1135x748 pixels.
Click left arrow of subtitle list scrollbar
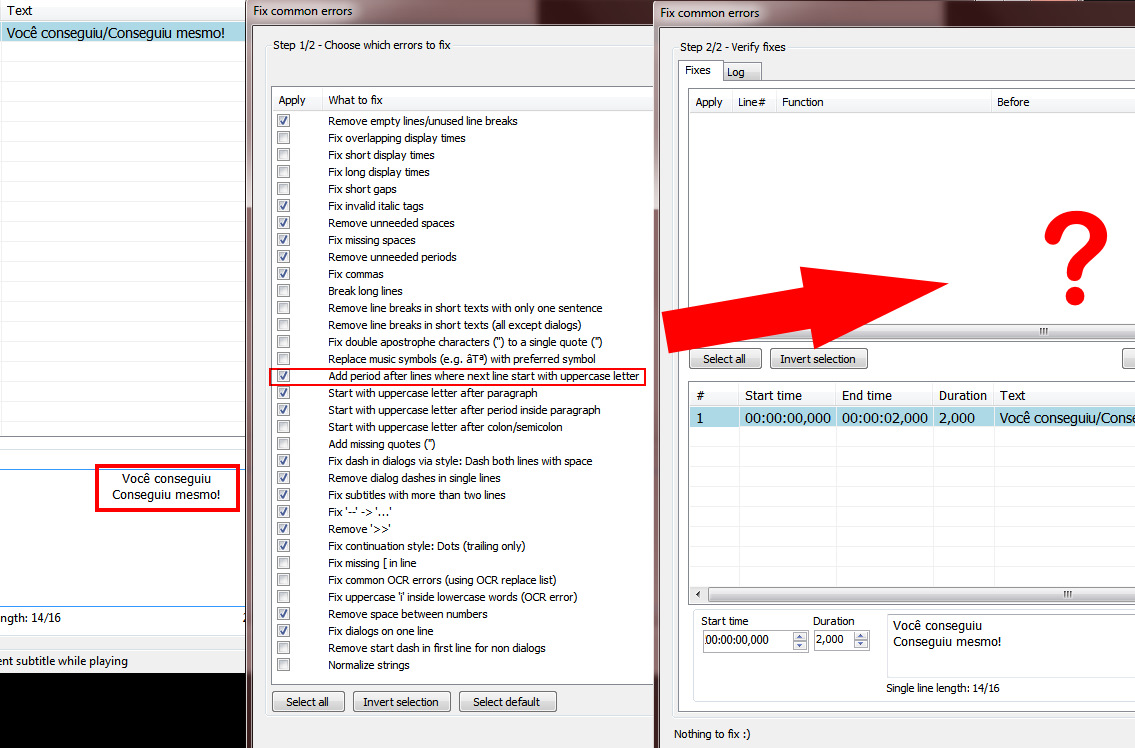698,594
